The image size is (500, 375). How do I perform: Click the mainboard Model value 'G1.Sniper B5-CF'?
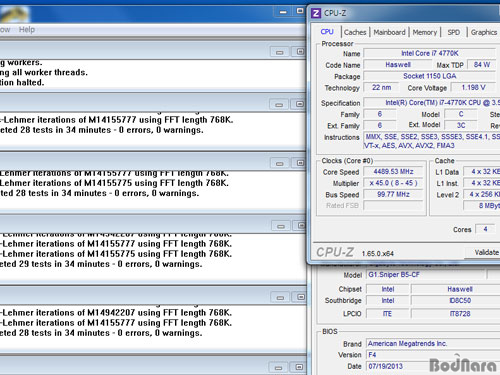[426, 275]
